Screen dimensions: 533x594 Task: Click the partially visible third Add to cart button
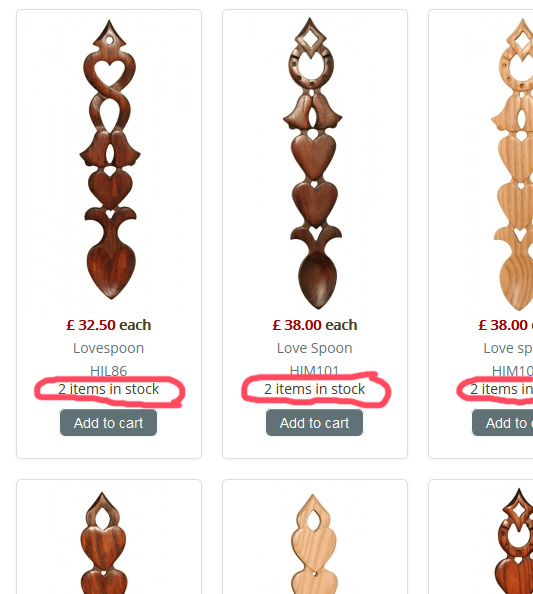[503, 423]
